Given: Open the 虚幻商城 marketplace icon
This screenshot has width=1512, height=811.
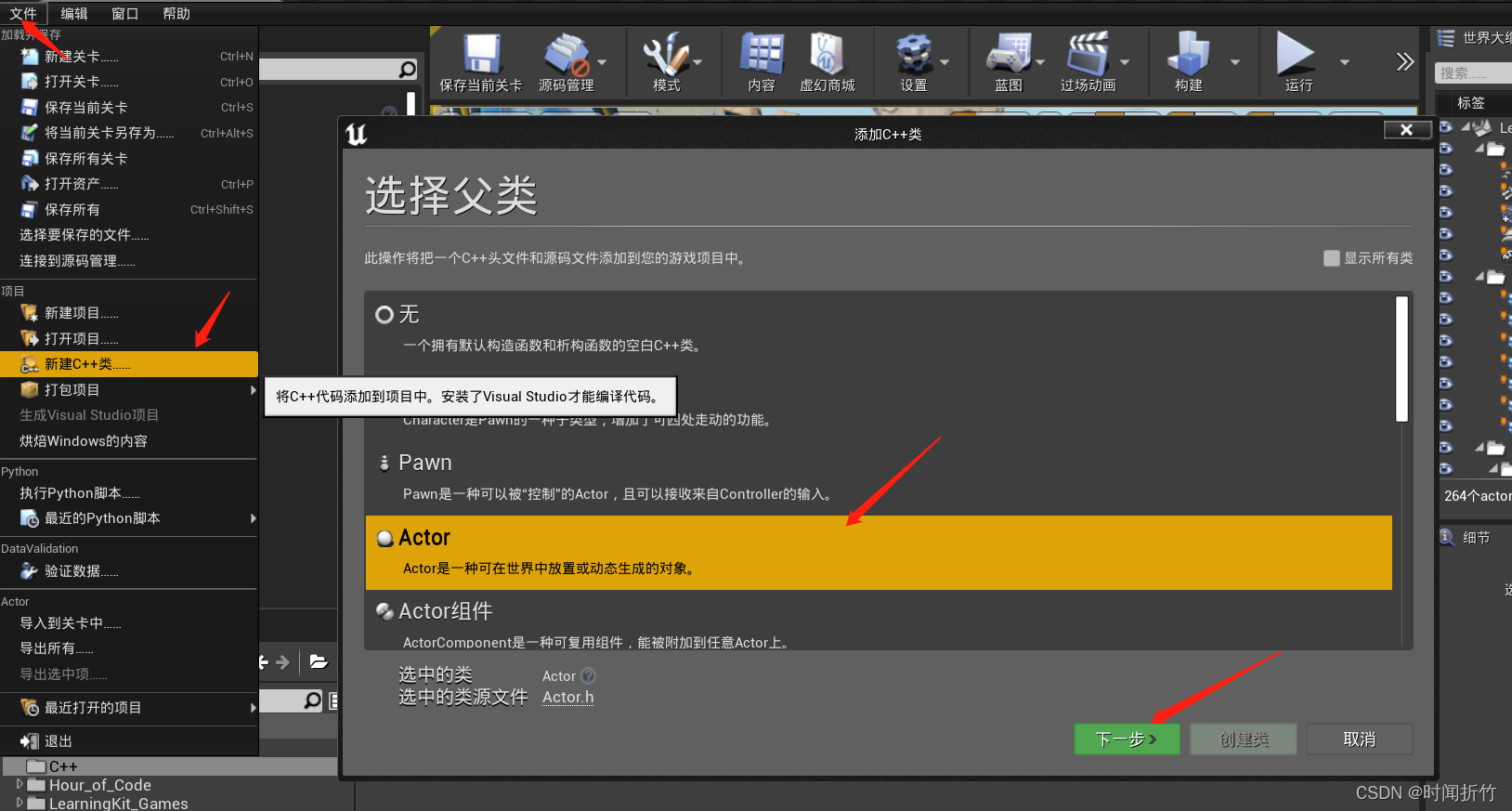Looking at the screenshot, I should point(827,54).
